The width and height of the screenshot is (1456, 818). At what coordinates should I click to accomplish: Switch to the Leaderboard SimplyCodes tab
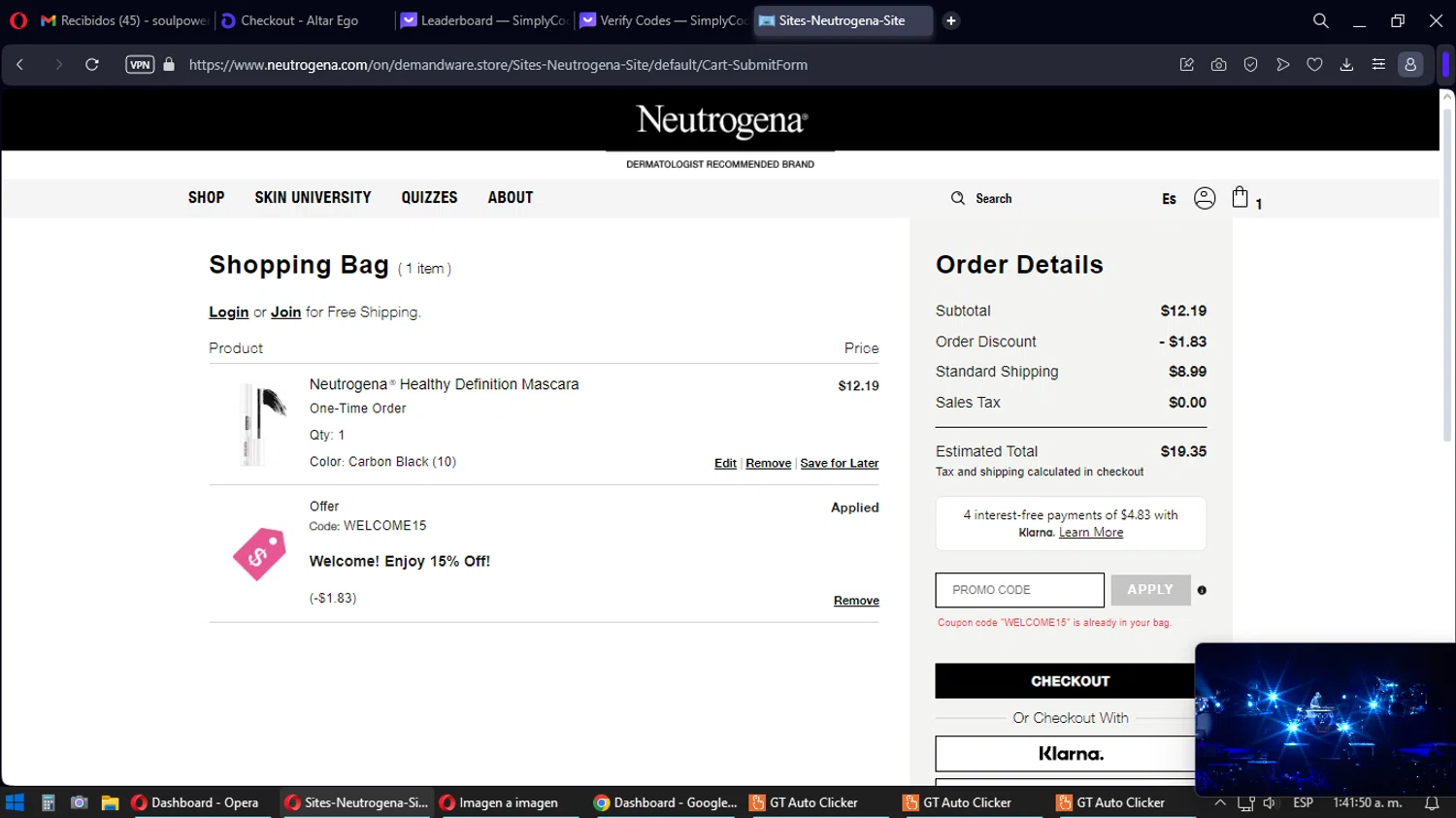tap(484, 20)
